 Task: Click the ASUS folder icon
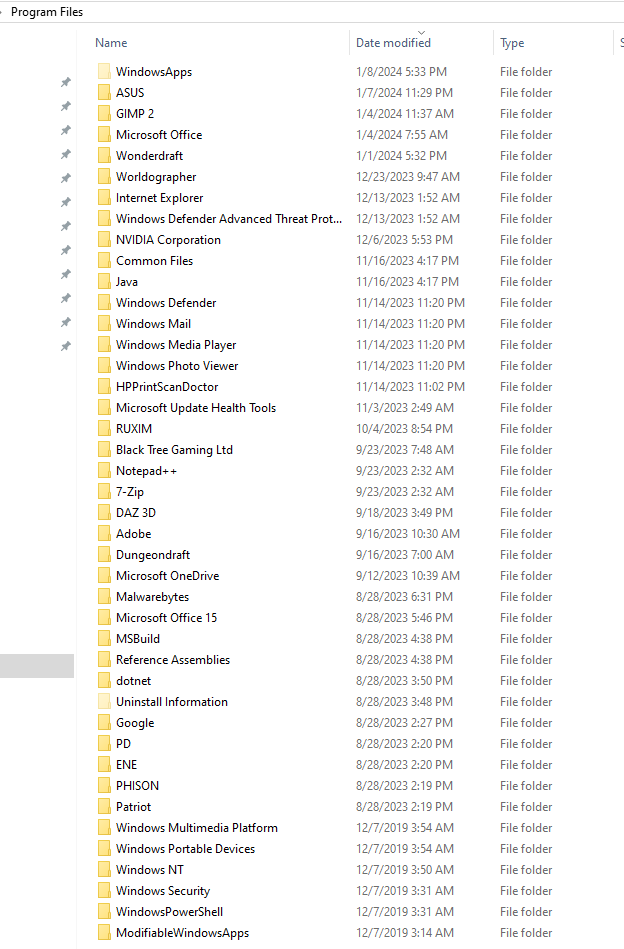[x=104, y=93]
